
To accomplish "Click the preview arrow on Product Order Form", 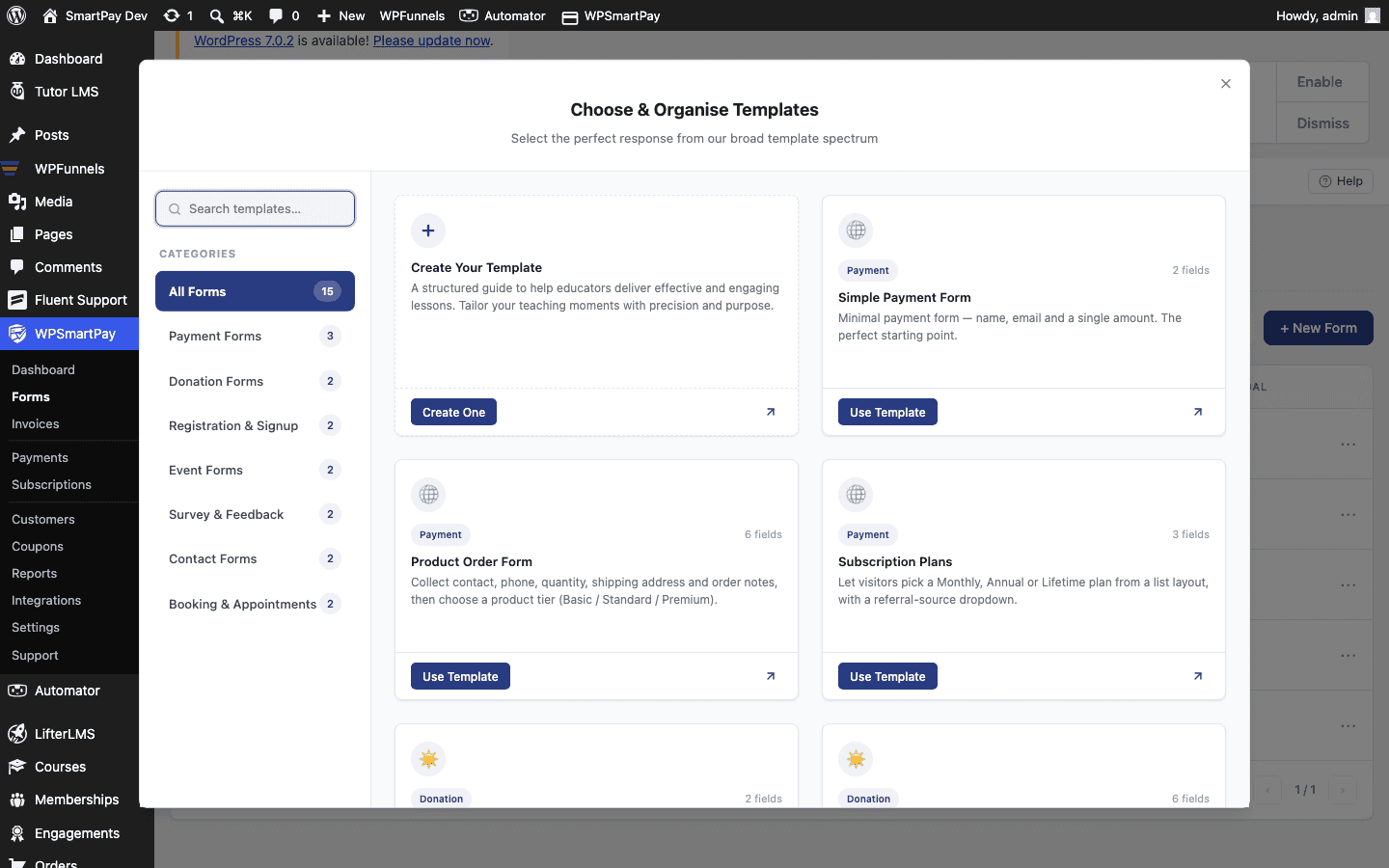I will (x=771, y=676).
